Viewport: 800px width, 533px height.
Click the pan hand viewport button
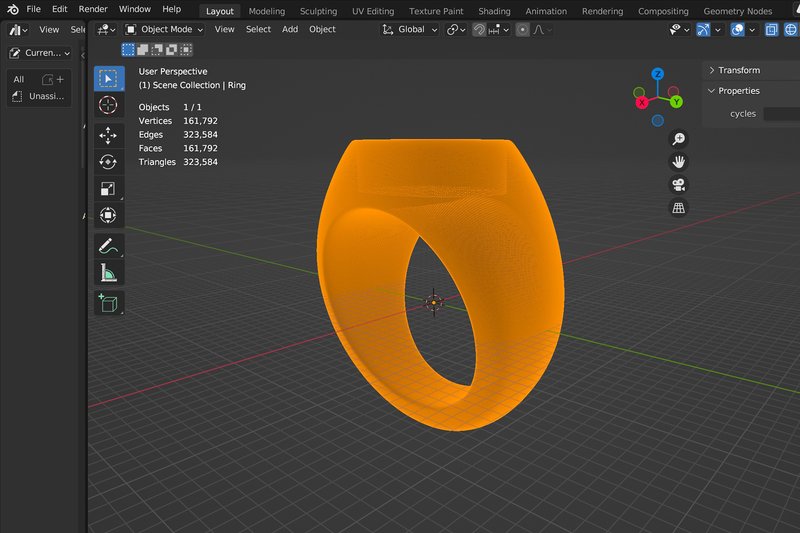pos(679,162)
